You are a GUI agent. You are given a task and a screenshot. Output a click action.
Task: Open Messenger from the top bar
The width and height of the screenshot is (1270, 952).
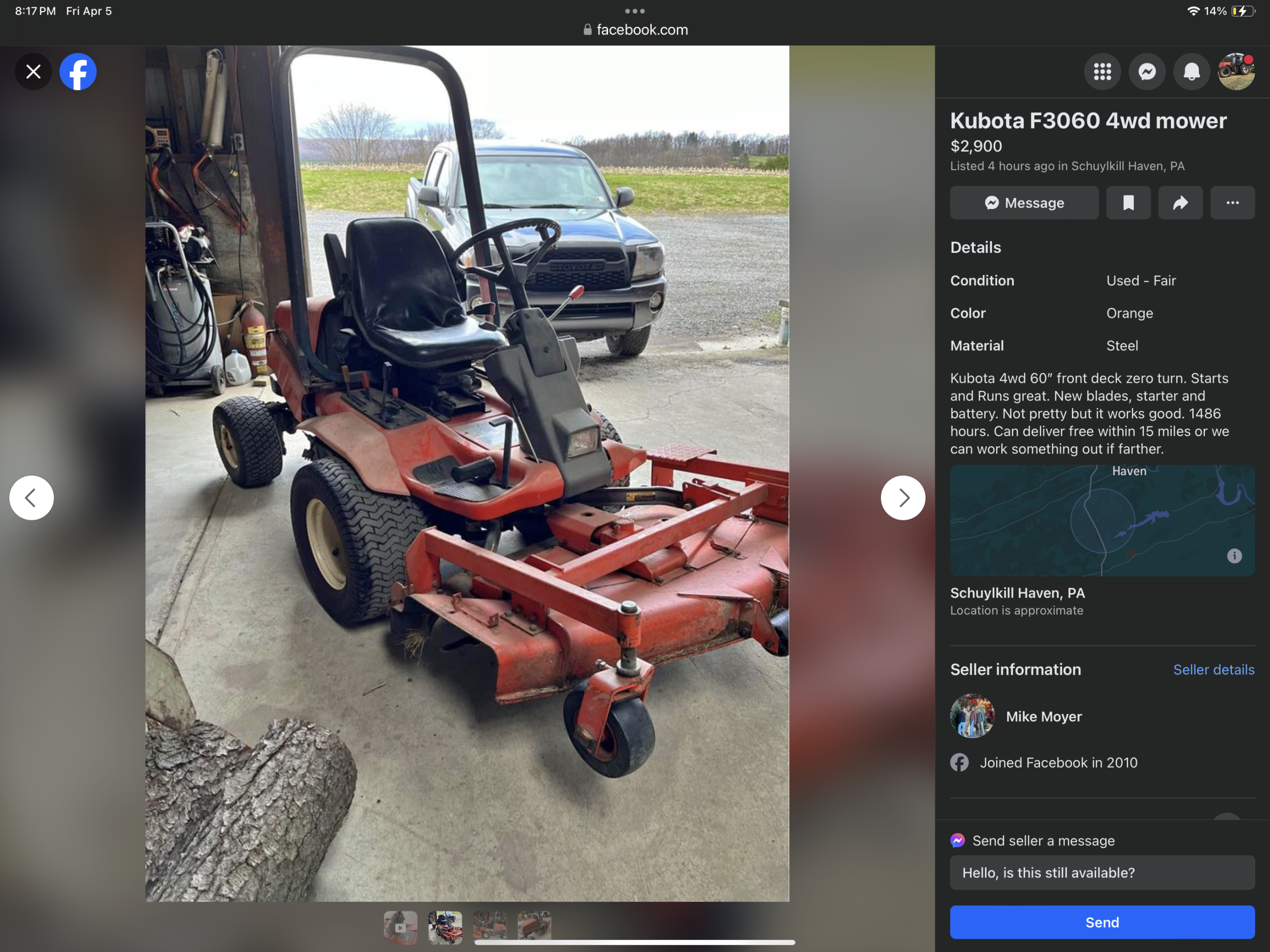(1147, 72)
